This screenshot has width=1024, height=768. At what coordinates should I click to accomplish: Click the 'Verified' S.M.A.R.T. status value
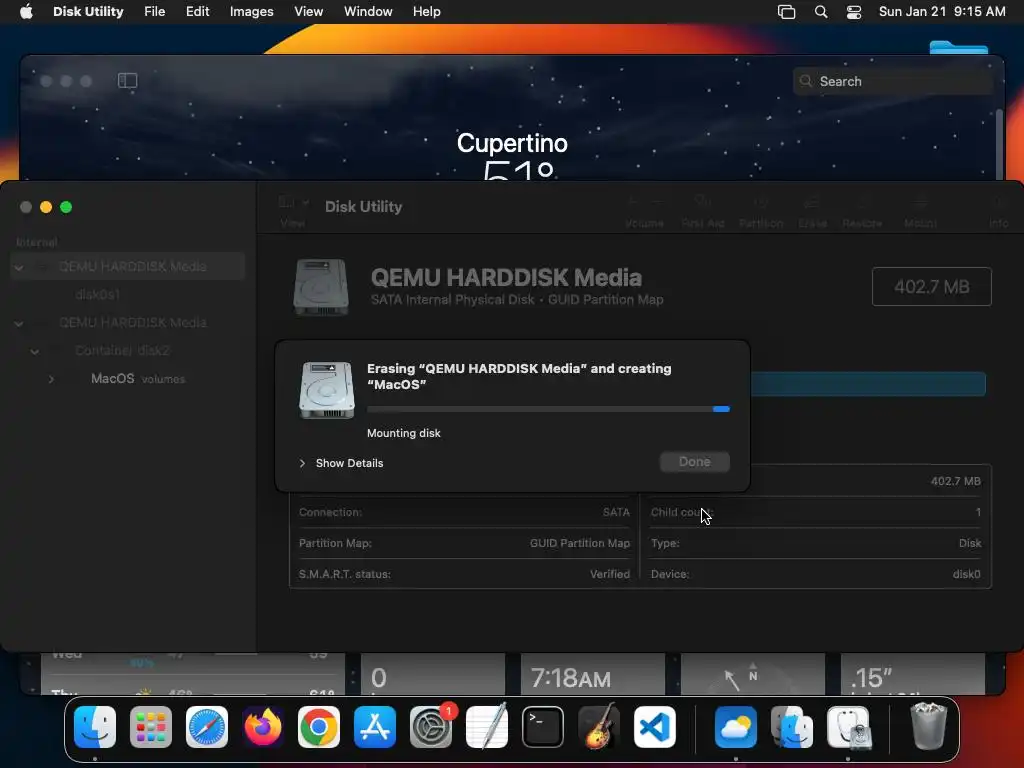pyautogui.click(x=610, y=574)
